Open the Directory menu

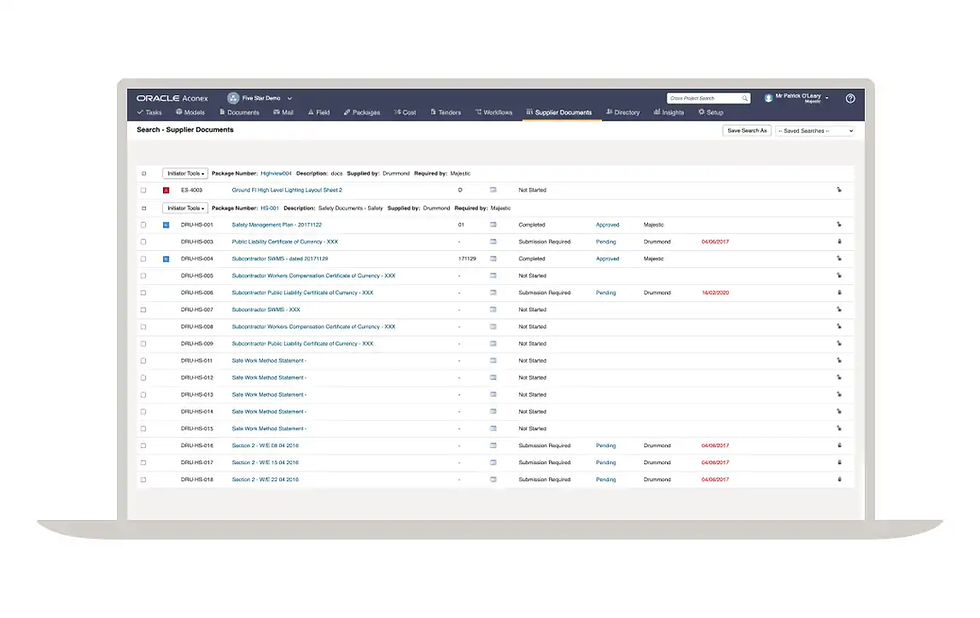click(x=623, y=112)
